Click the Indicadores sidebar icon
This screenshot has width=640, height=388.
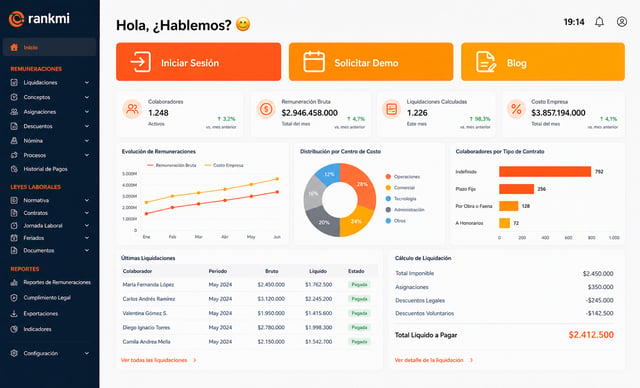pos(14,329)
